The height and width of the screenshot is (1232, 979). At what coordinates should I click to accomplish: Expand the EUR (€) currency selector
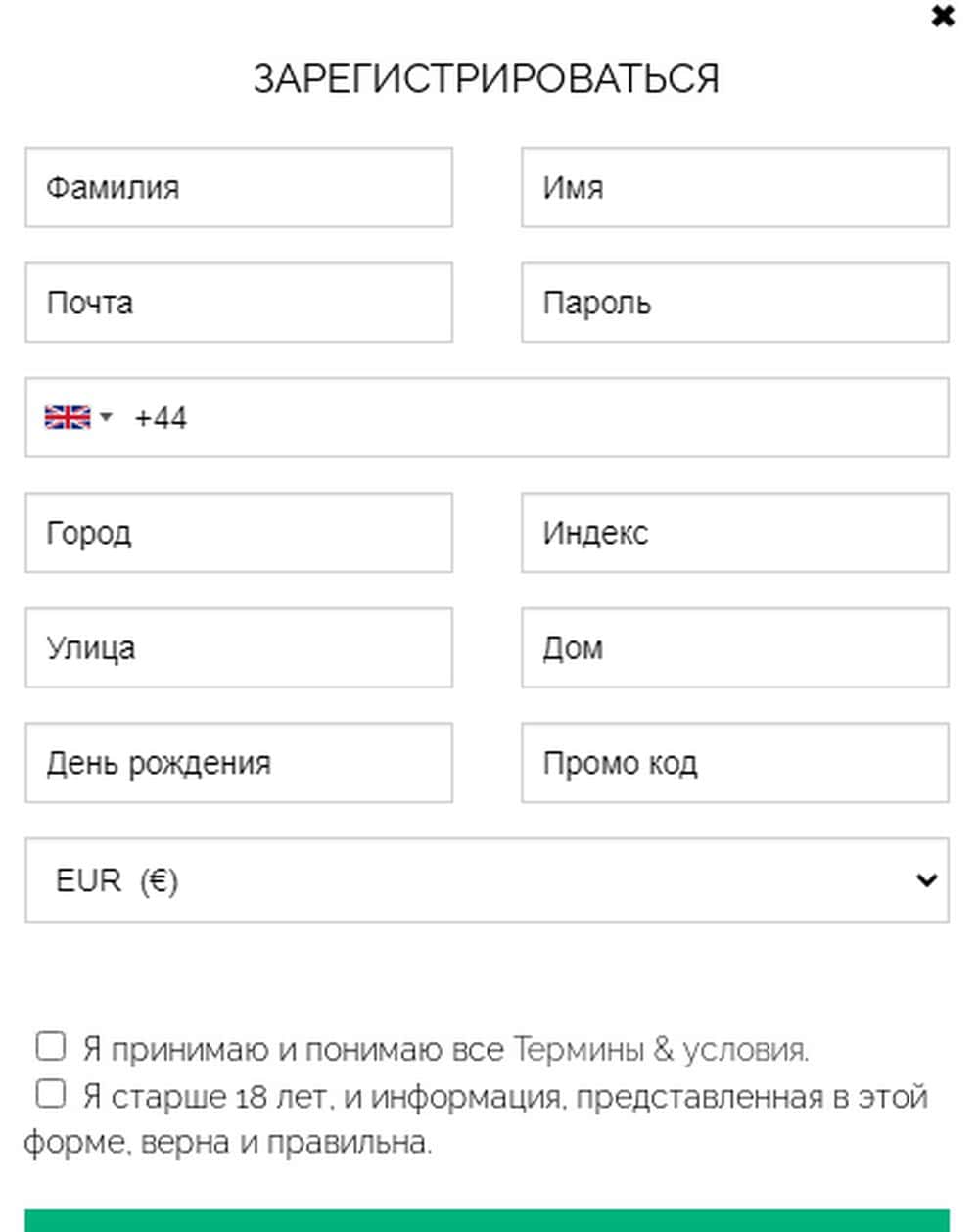click(x=487, y=879)
